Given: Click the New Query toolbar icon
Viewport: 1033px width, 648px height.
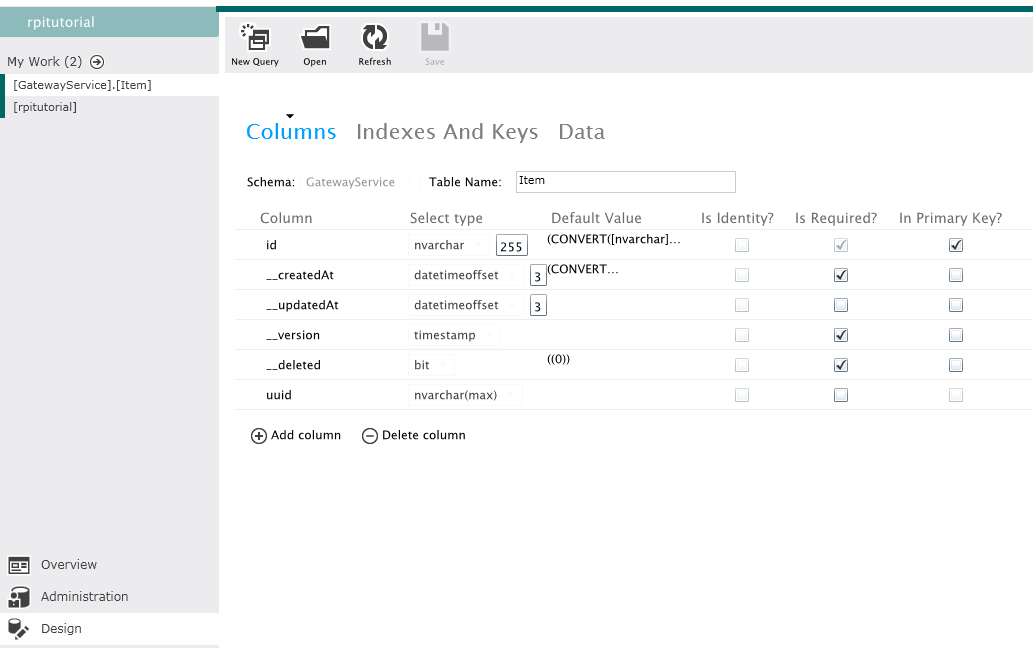Looking at the screenshot, I should [255, 39].
